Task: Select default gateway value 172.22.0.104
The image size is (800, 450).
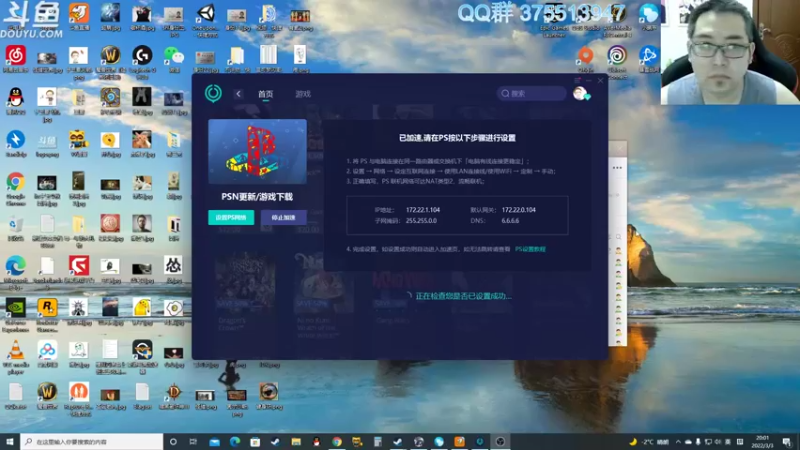Action: point(519,210)
